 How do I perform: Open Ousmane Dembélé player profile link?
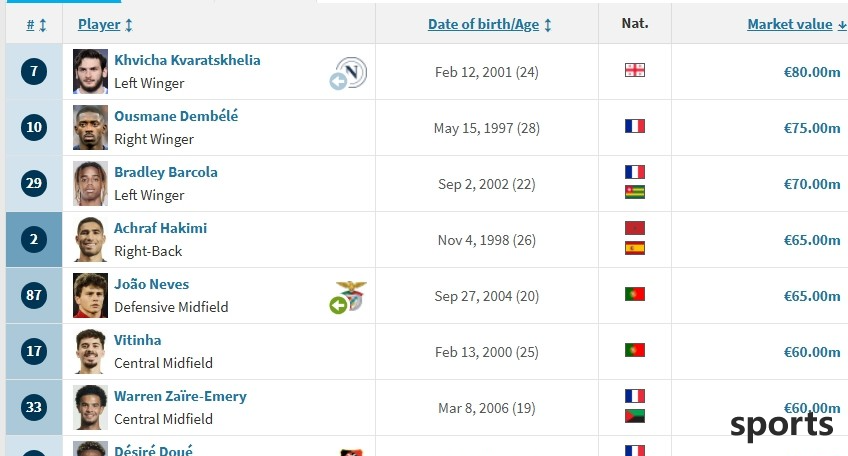pos(176,116)
